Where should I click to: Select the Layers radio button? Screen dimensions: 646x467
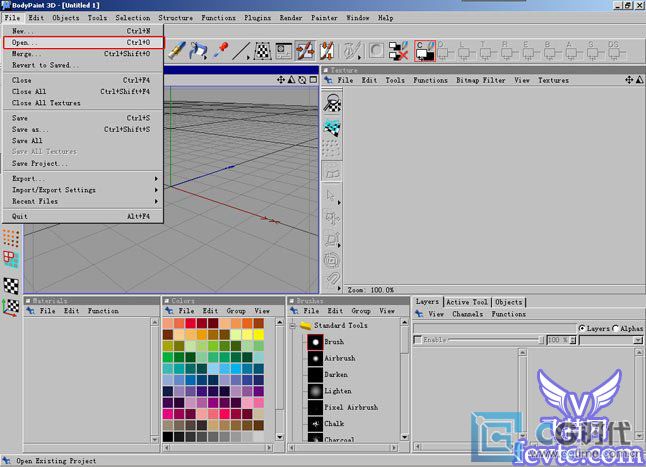(x=582, y=328)
